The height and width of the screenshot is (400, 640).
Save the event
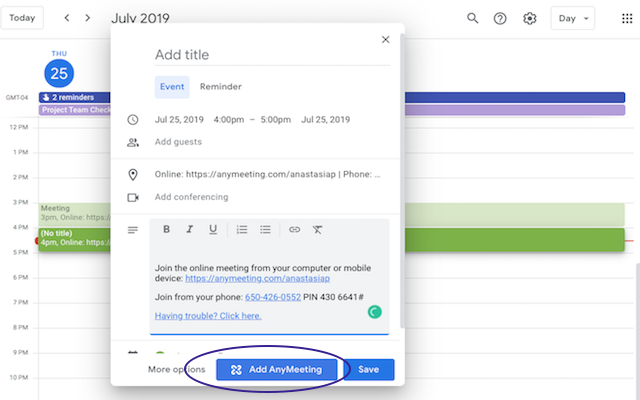coord(369,369)
